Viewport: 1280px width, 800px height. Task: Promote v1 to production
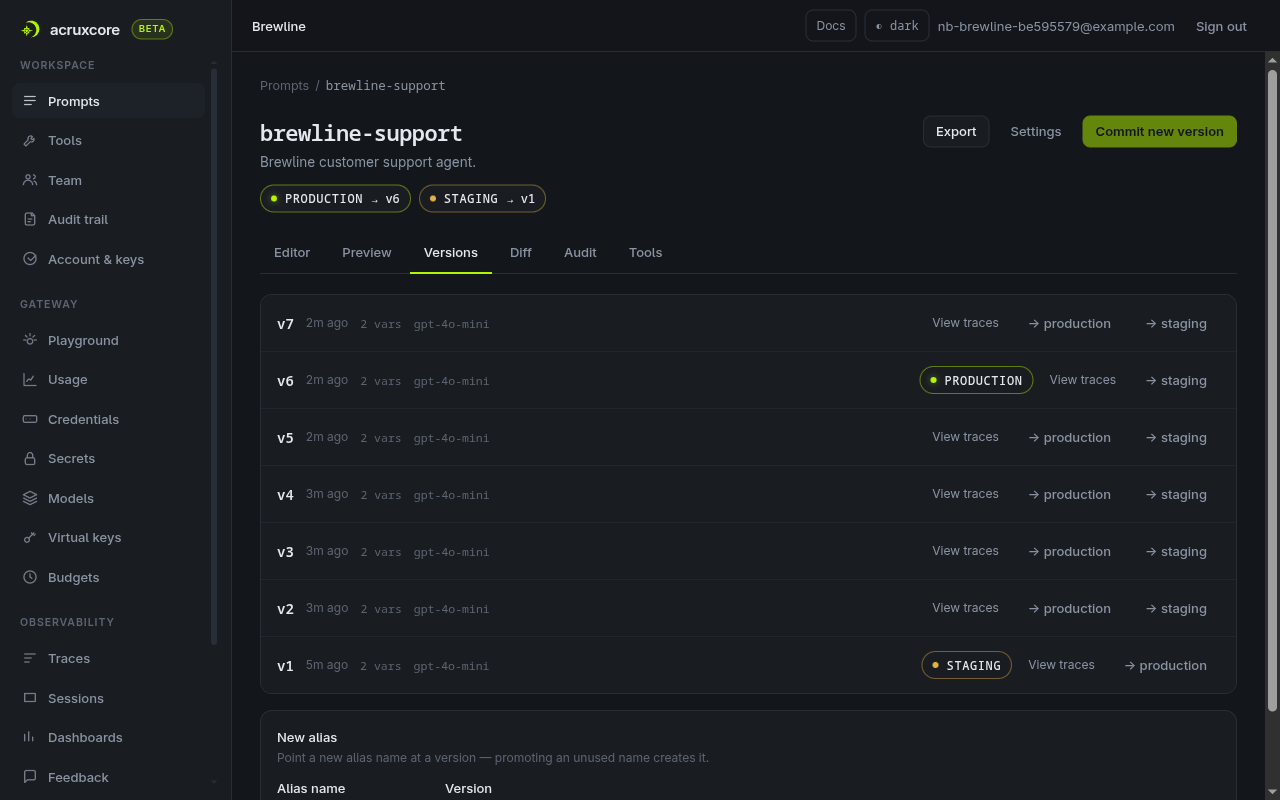point(1166,666)
